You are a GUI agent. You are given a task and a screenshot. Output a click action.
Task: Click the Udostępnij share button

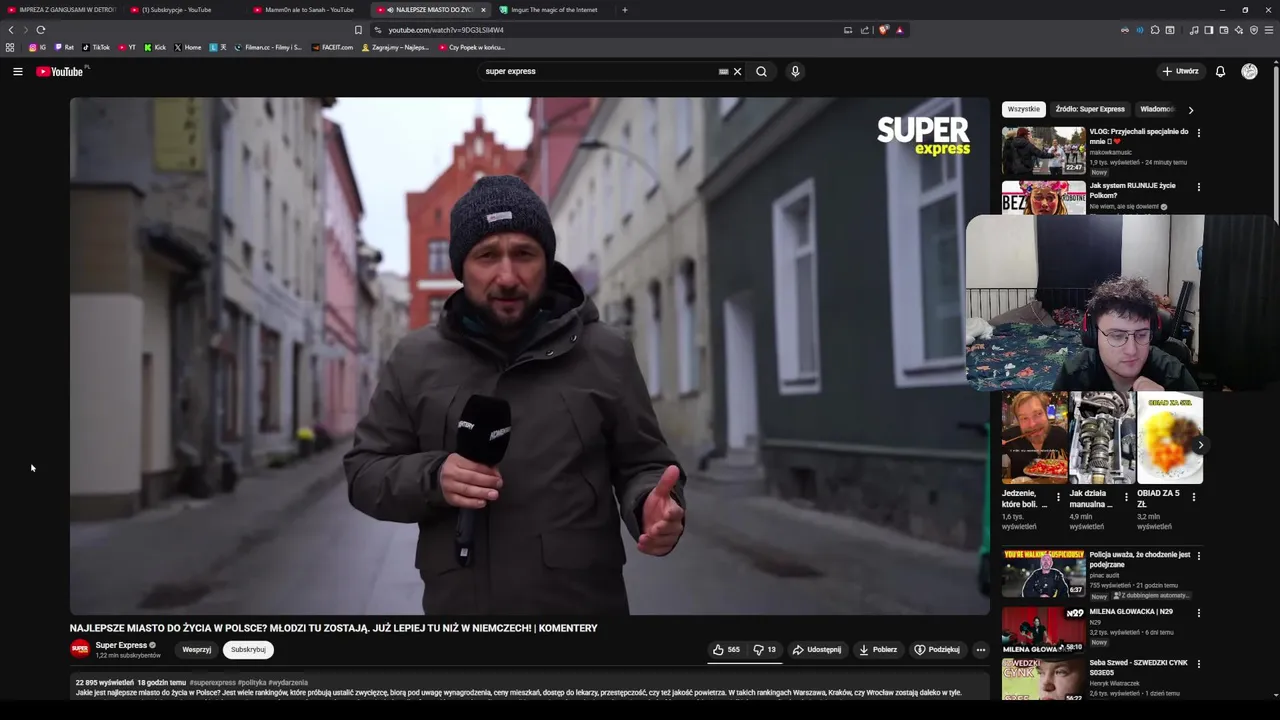pos(817,649)
